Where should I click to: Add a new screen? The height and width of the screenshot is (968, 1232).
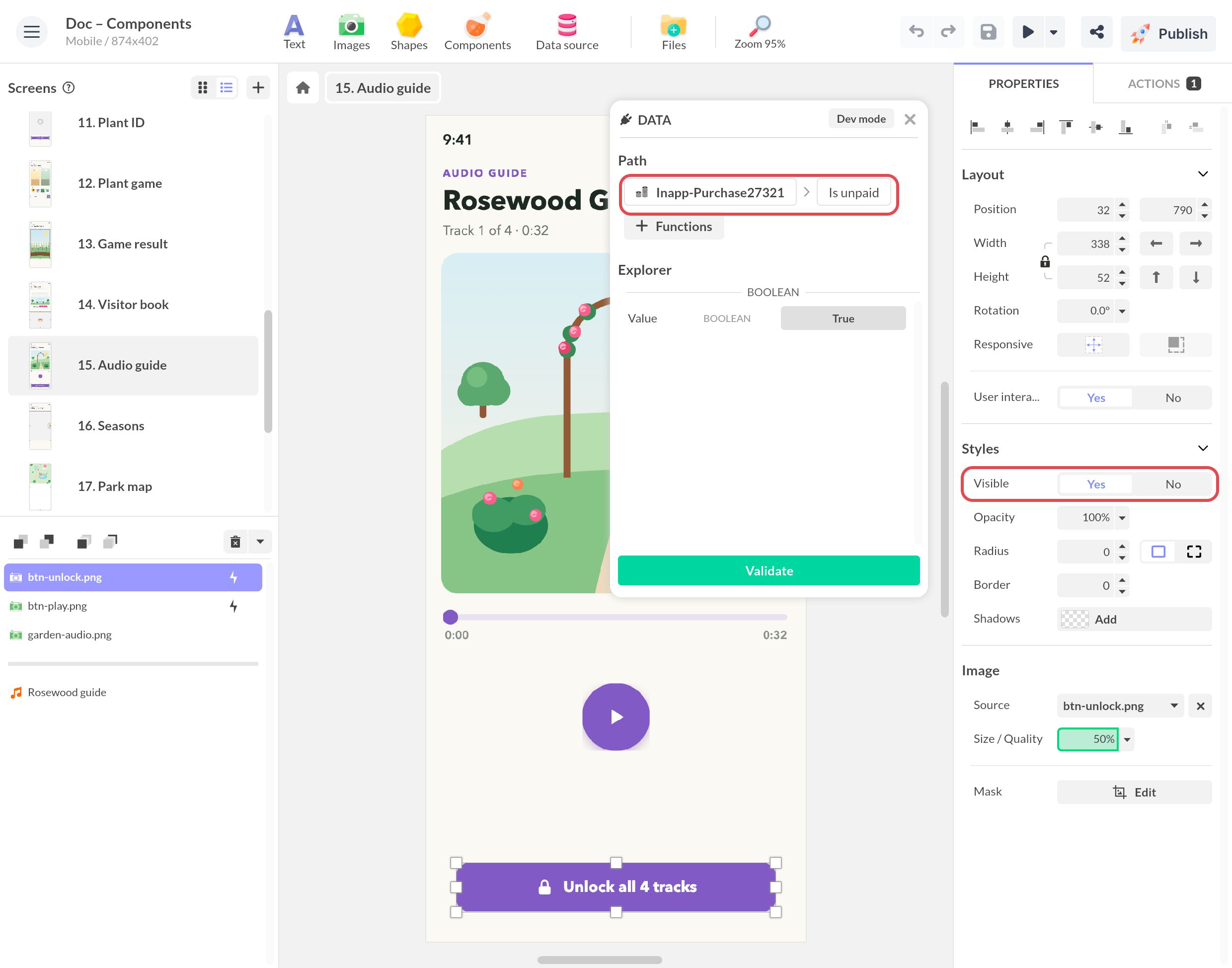click(x=258, y=87)
